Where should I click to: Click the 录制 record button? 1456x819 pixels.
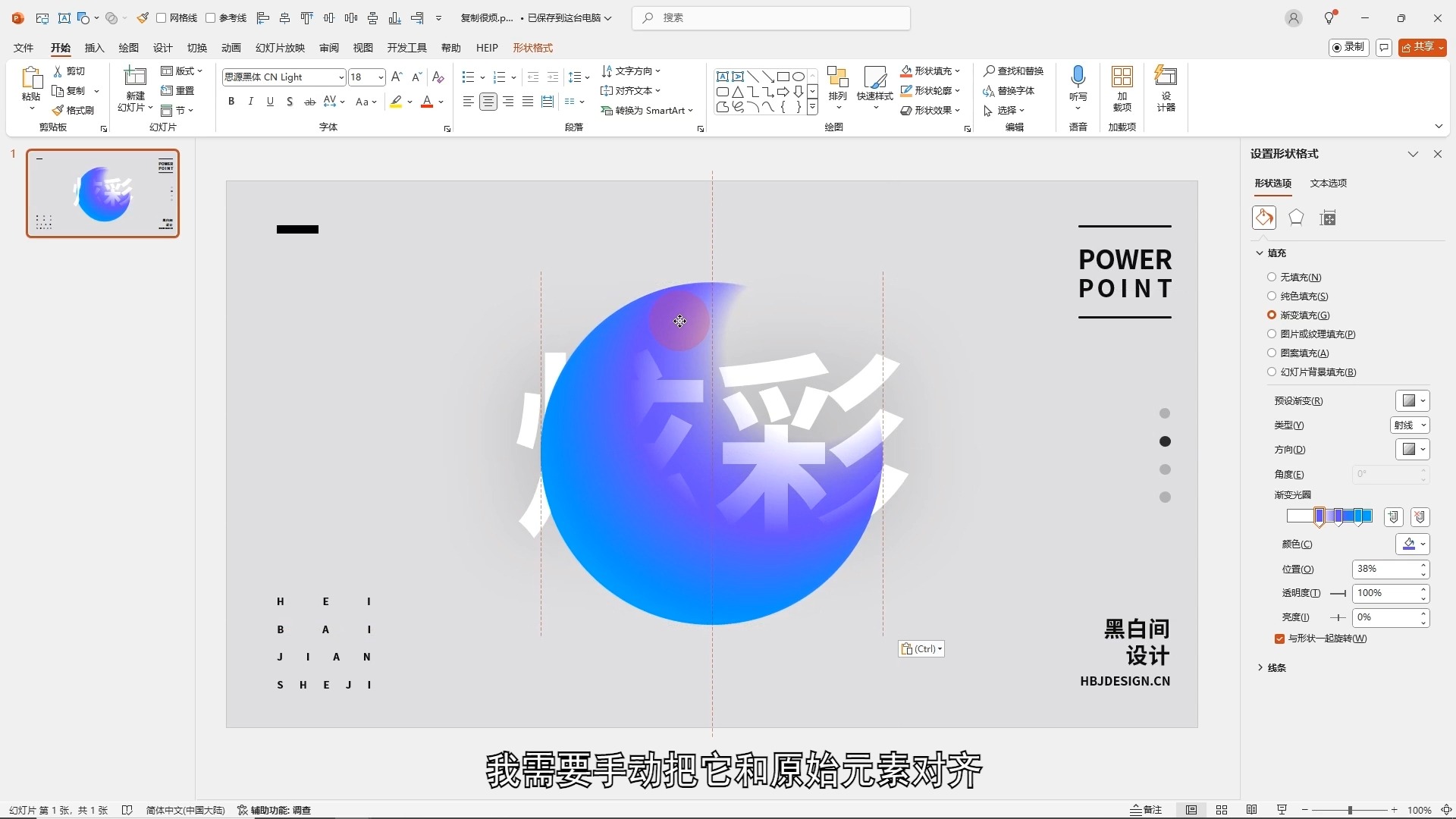1349,46
